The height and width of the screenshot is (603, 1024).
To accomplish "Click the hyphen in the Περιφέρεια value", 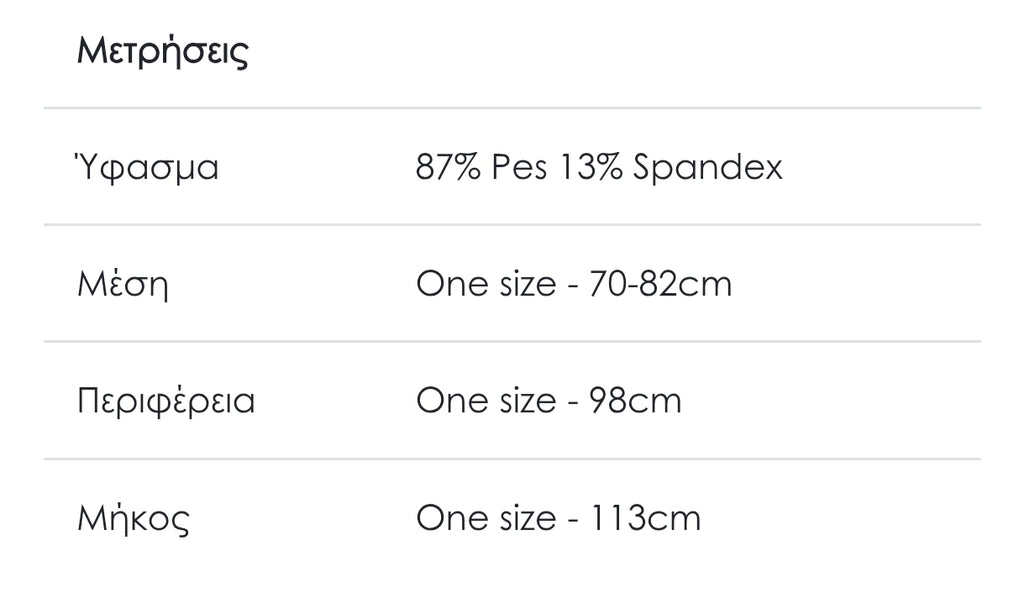I will (x=573, y=403).
